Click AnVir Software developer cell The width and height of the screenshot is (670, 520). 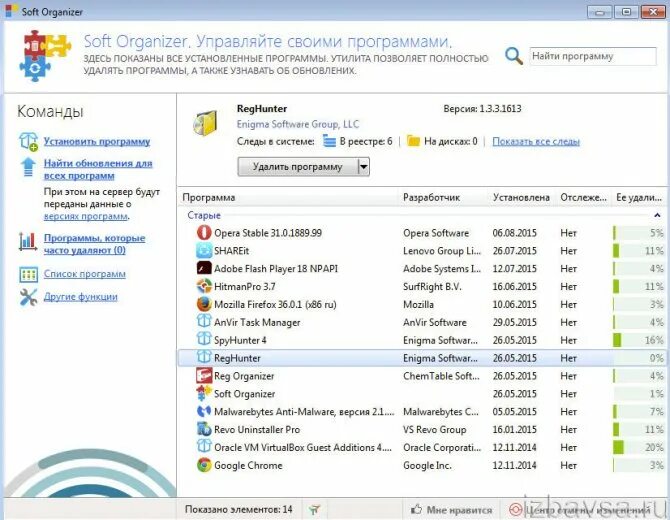[435, 322]
